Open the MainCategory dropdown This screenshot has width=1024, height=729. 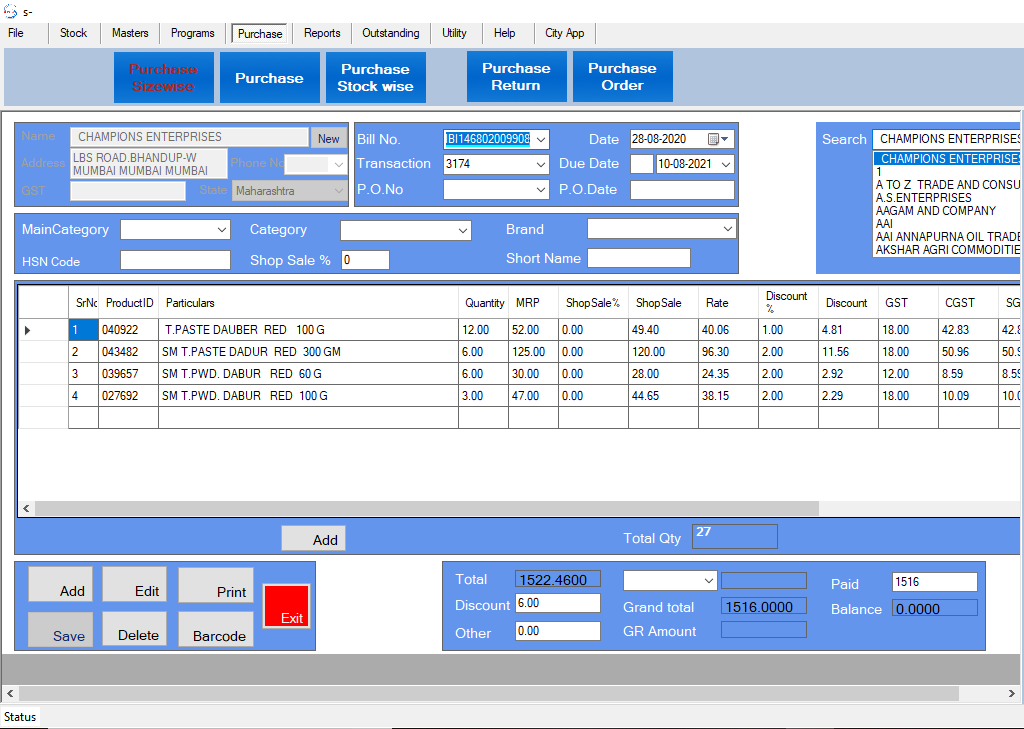pos(222,230)
